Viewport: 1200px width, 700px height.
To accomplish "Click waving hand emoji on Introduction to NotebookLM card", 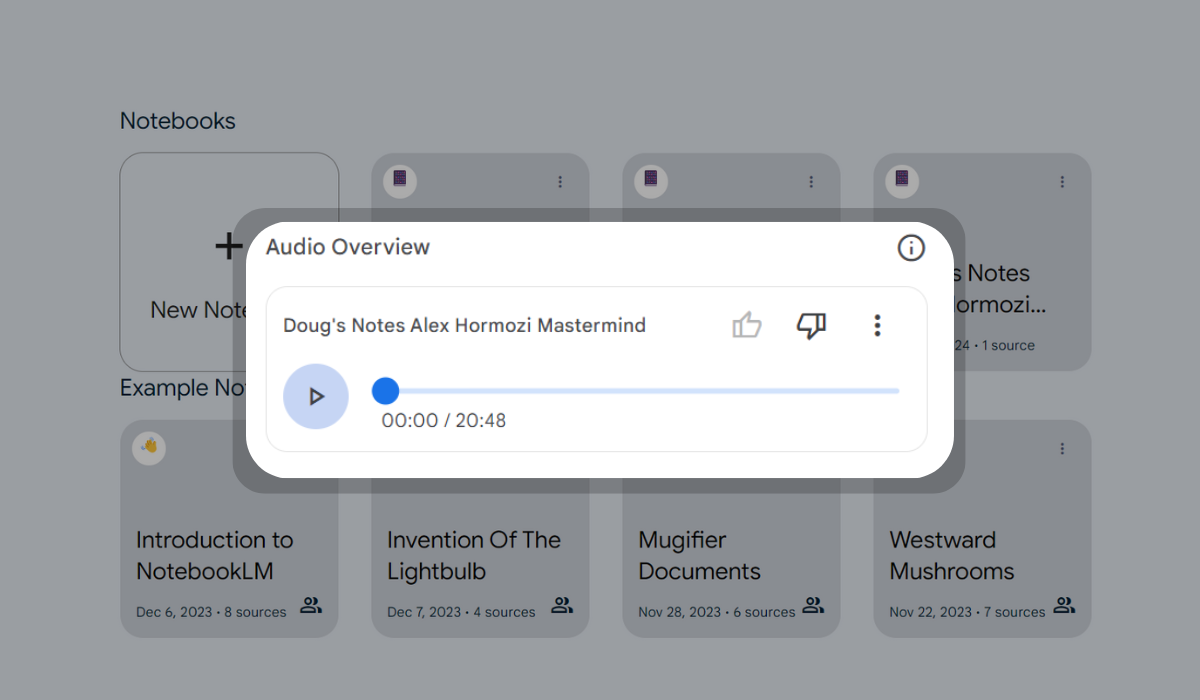I will [149, 446].
